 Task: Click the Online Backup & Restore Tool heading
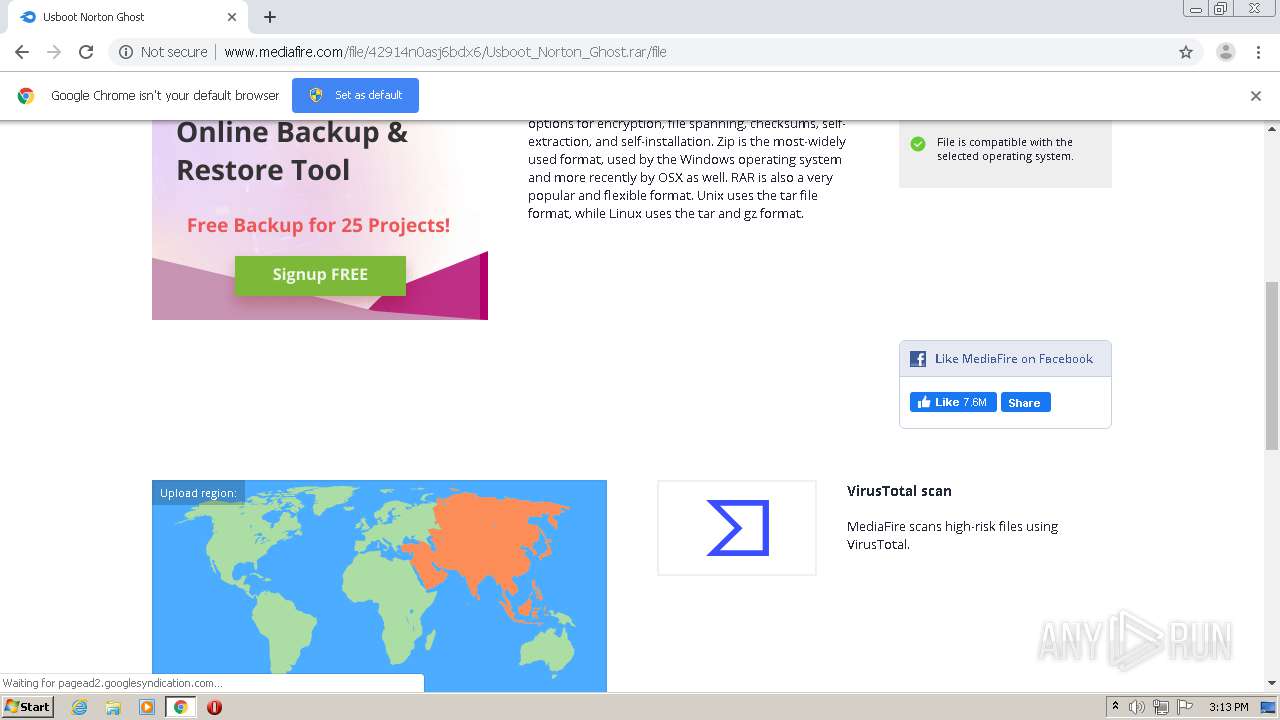[292, 151]
